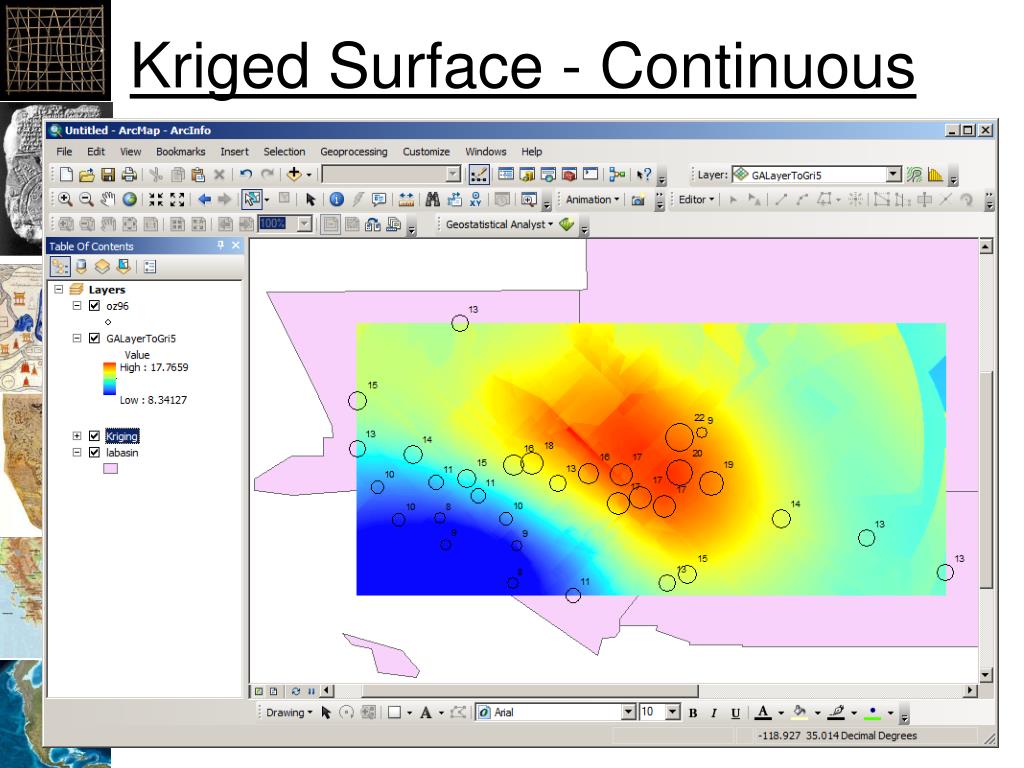Open the Insert menu
Screen dimensions: 1024x768
[x=234, y=152]
